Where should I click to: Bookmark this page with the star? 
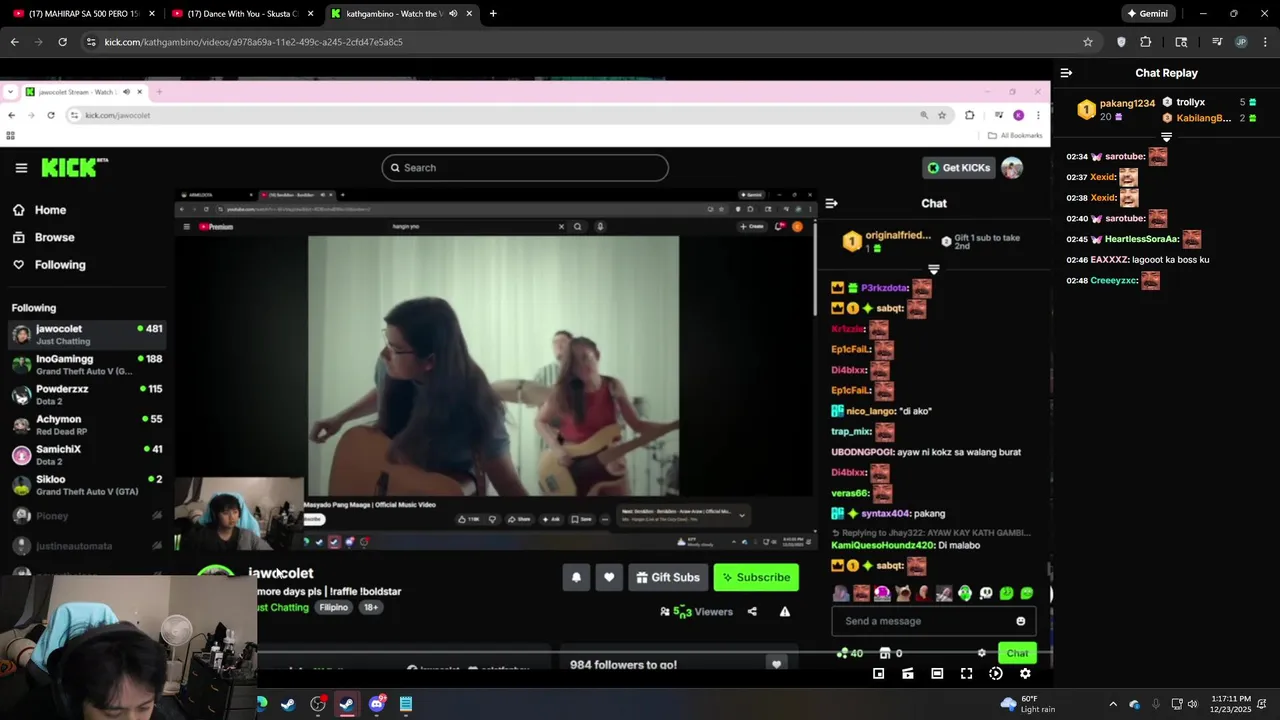1088,42
